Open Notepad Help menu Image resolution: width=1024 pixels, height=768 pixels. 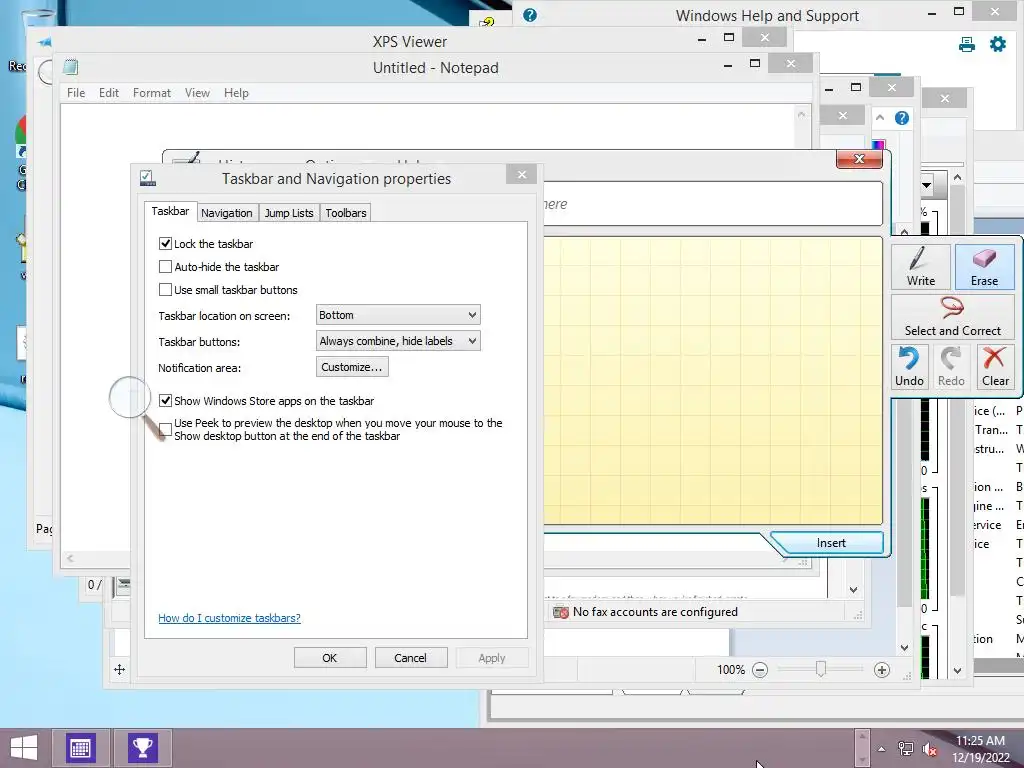click(x=236, y=93)
